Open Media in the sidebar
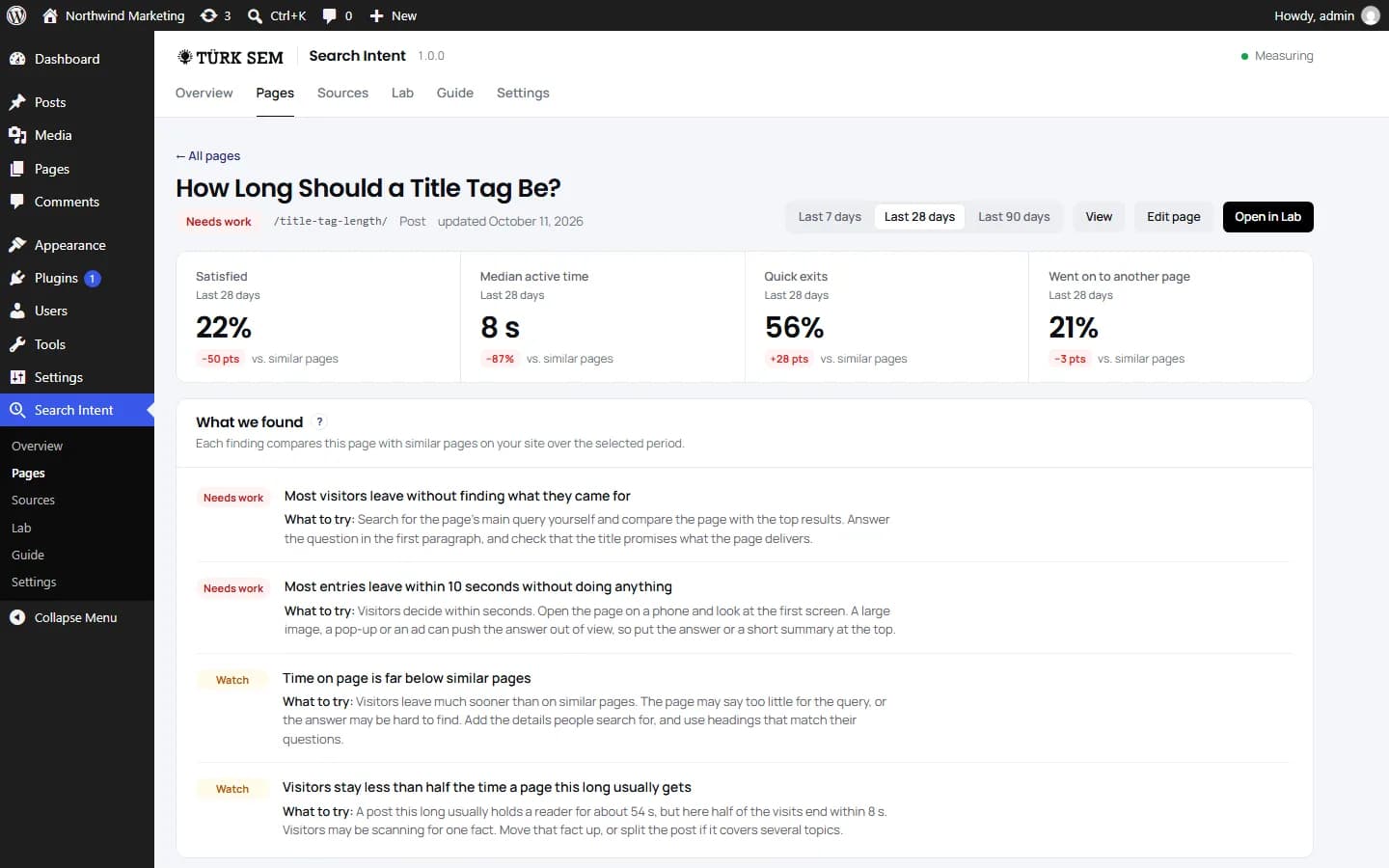The width and height of the screenshot is (1389, 868). (x=77, y=135)
